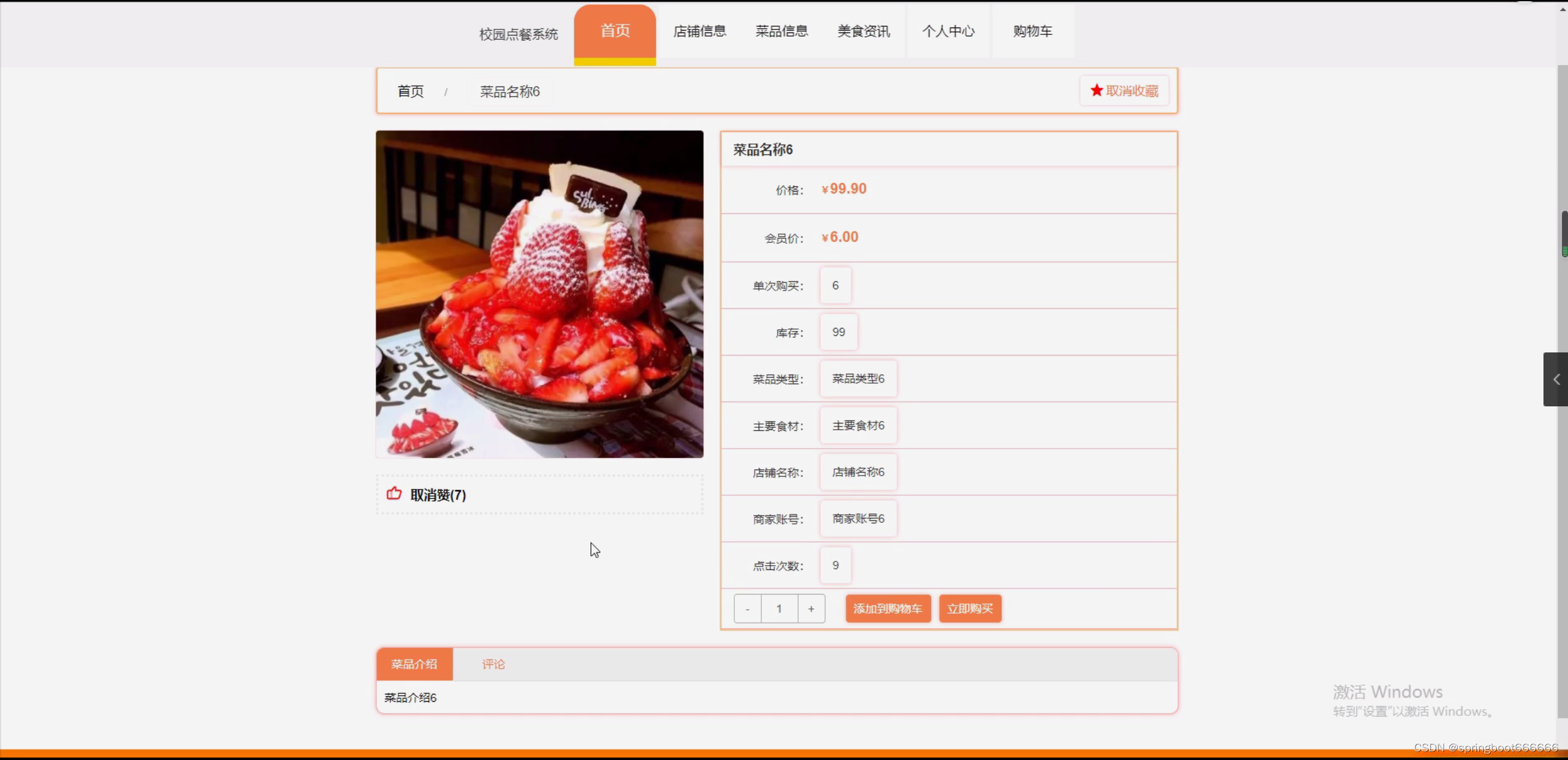
Task: Increase quantity with the plus button
Action: [811, 609]
